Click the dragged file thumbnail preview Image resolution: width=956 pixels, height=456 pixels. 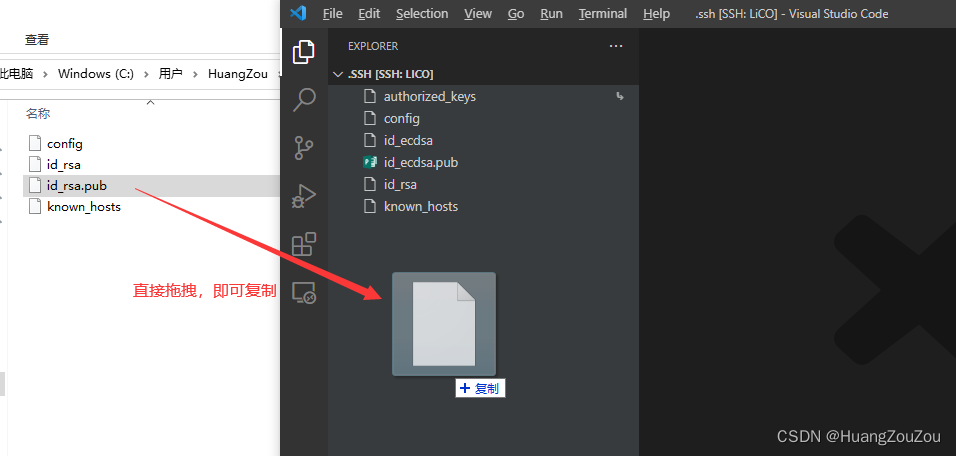pyautogui.click(x=444, y=324)
